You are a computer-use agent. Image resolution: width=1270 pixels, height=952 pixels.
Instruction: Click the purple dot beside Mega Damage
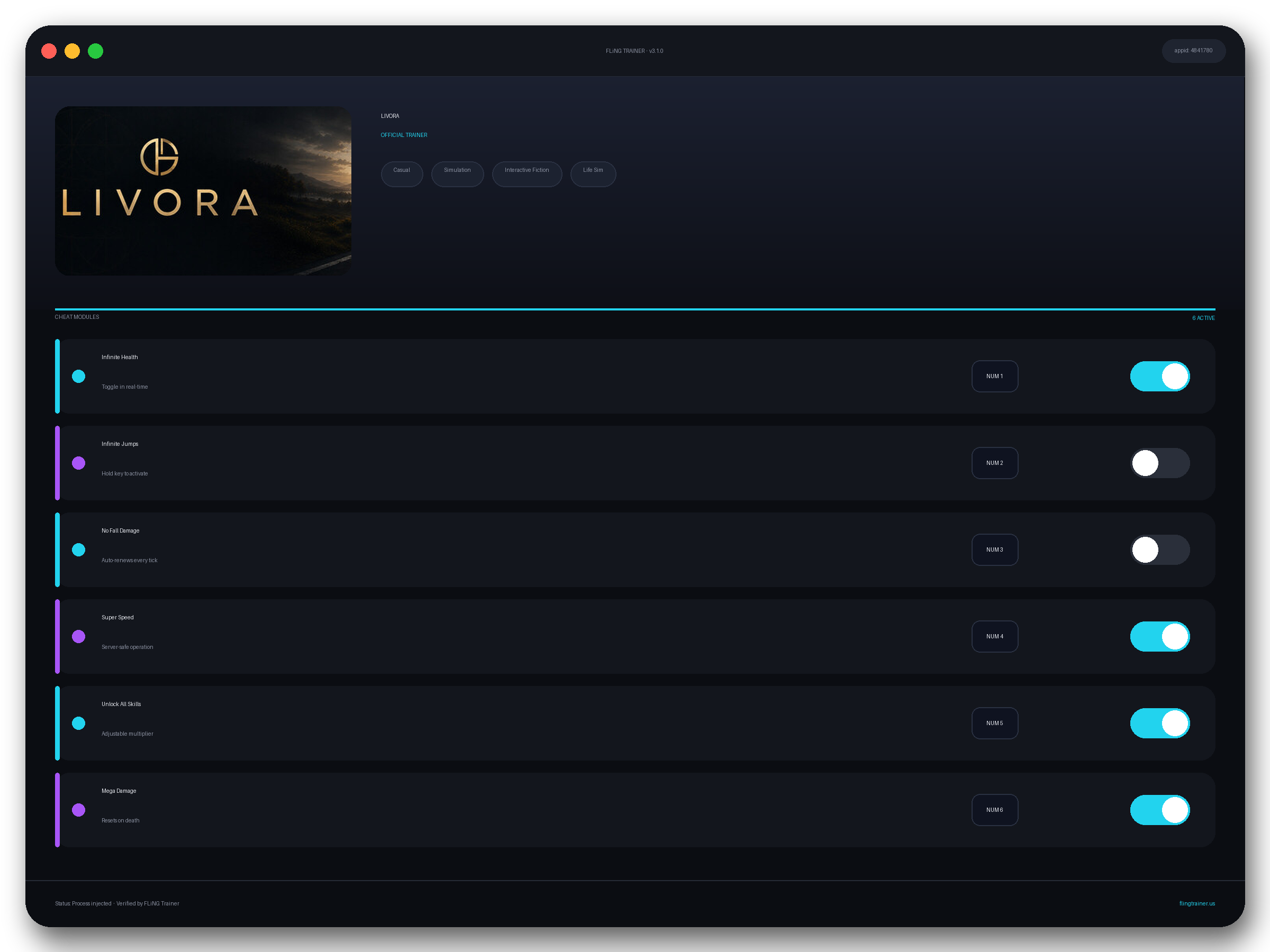click(79, 810)
